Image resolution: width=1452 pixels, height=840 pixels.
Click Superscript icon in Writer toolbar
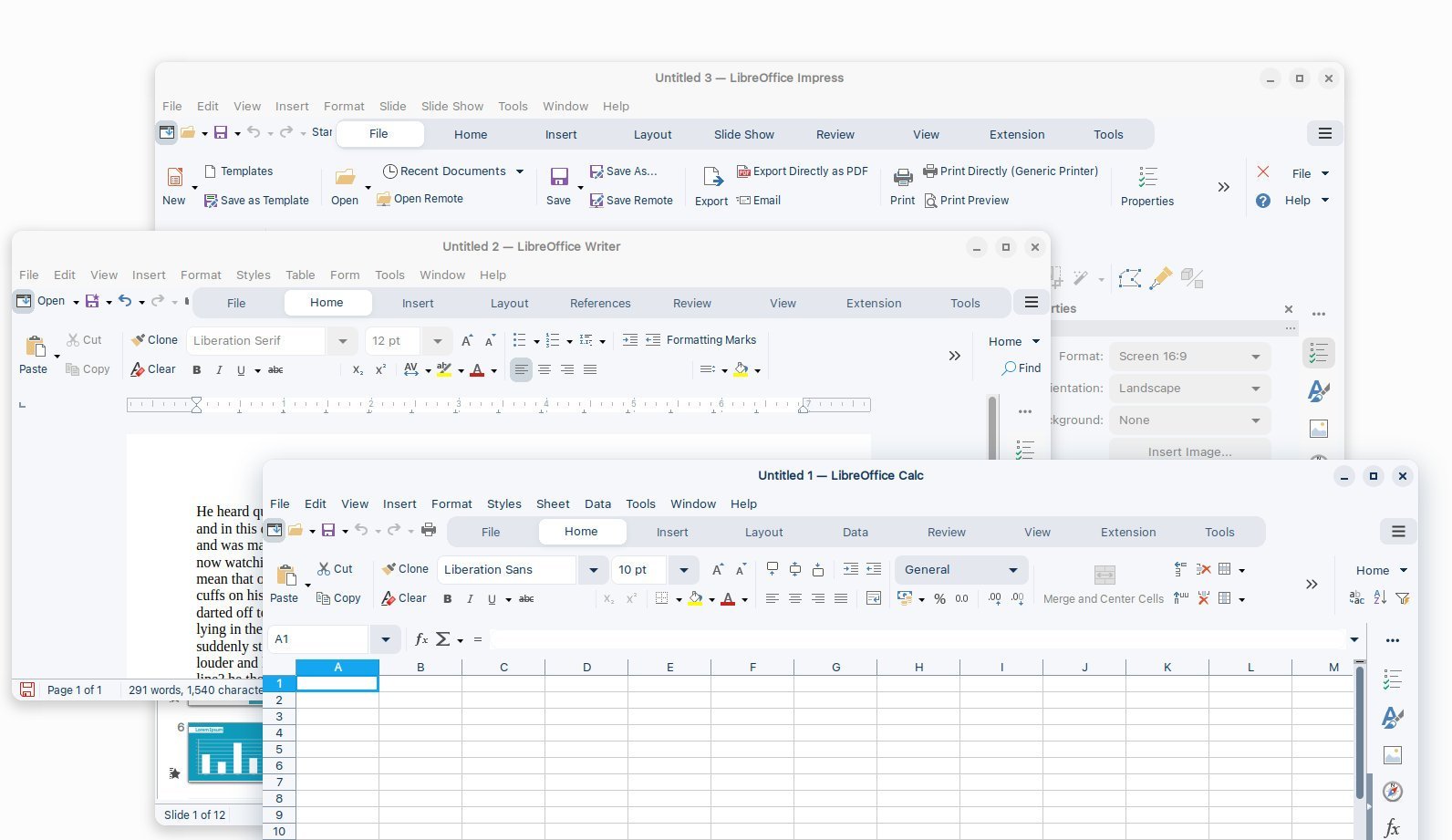380,370
